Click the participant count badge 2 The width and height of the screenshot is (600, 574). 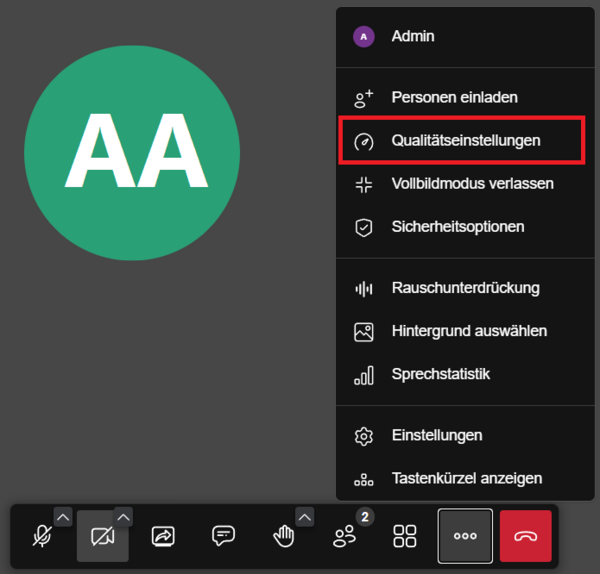[365, 517]
